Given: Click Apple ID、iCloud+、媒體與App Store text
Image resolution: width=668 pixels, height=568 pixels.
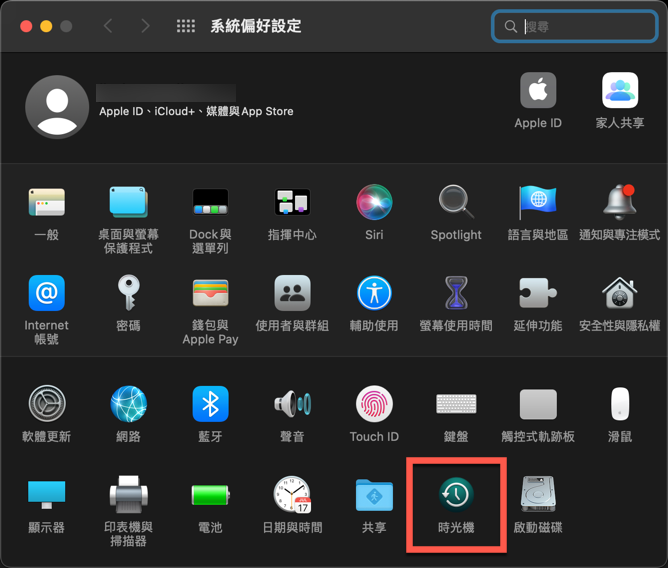Looking at the screenshot, I should pyautogui.click(x=196, y=112).
